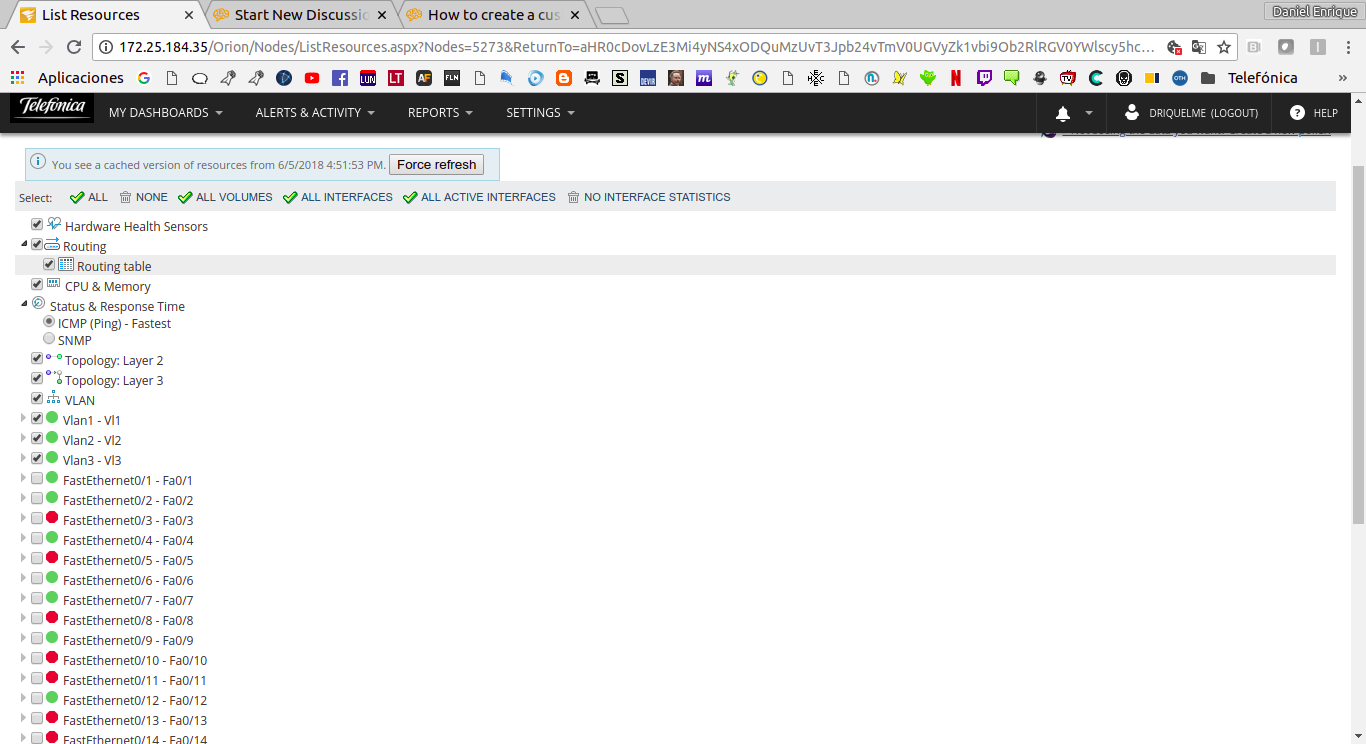This screenshot has height=744, width=1366.
Task: Click the Telefonica logo
Action: [x=52, y=109]
